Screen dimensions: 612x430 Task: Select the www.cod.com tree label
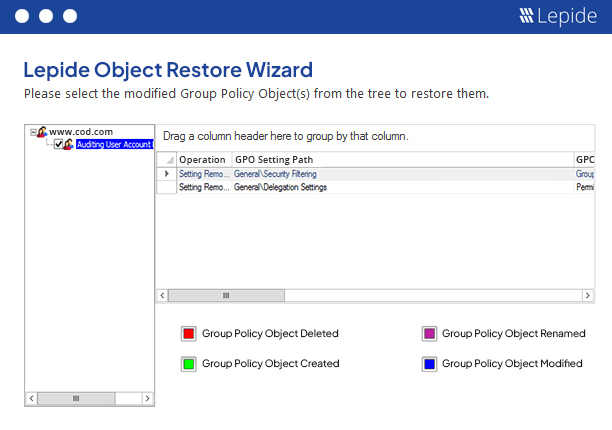click(81, 132)
